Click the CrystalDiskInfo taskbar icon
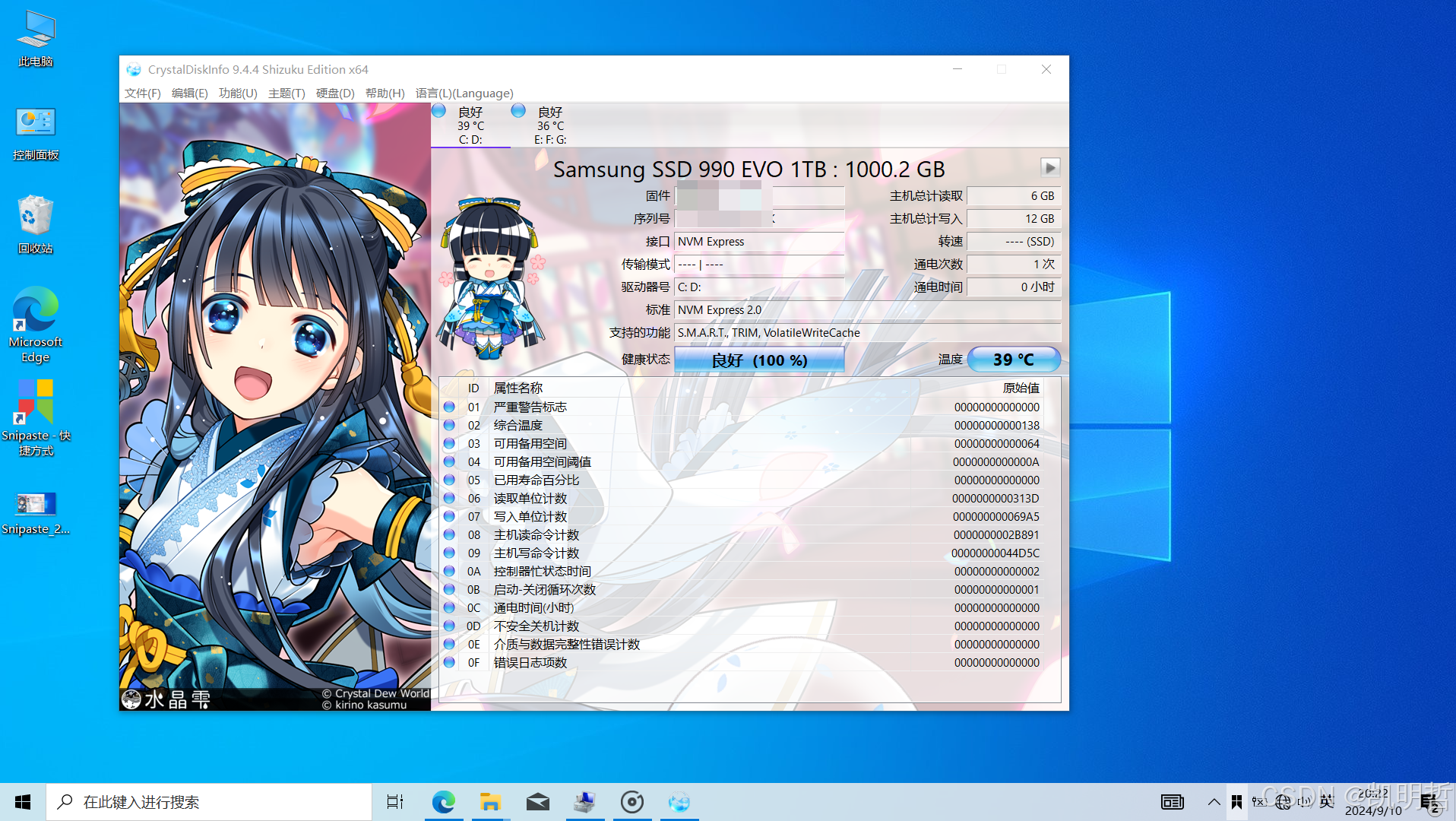Image resolution: width=1456 pixels, height=821 pixels. [x=679, y=802]
